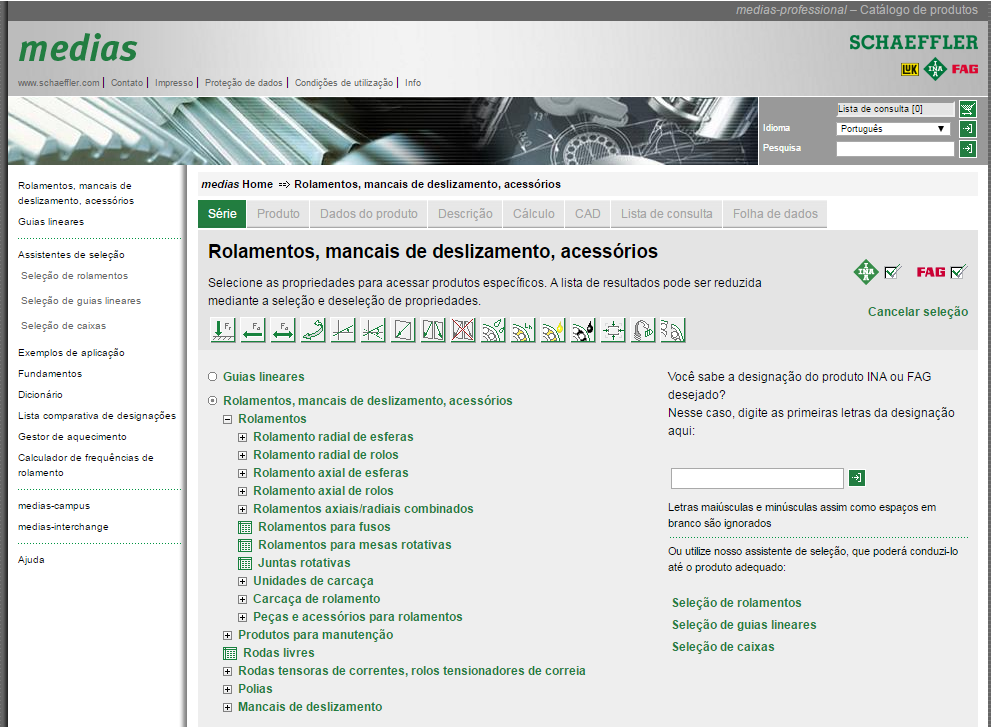Select the Guias lineares radio button

tap(212, 377)
